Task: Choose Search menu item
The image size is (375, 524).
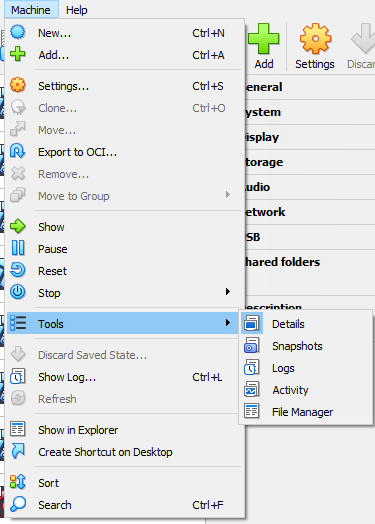Action: [x=124, y=505]
